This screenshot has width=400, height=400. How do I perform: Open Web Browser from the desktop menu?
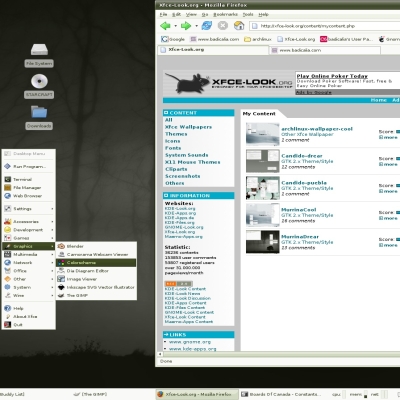[x=29, y=196]
